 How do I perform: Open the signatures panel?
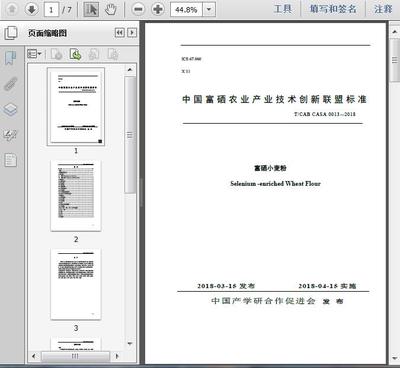pyautogui.click(x=10, y=135)
